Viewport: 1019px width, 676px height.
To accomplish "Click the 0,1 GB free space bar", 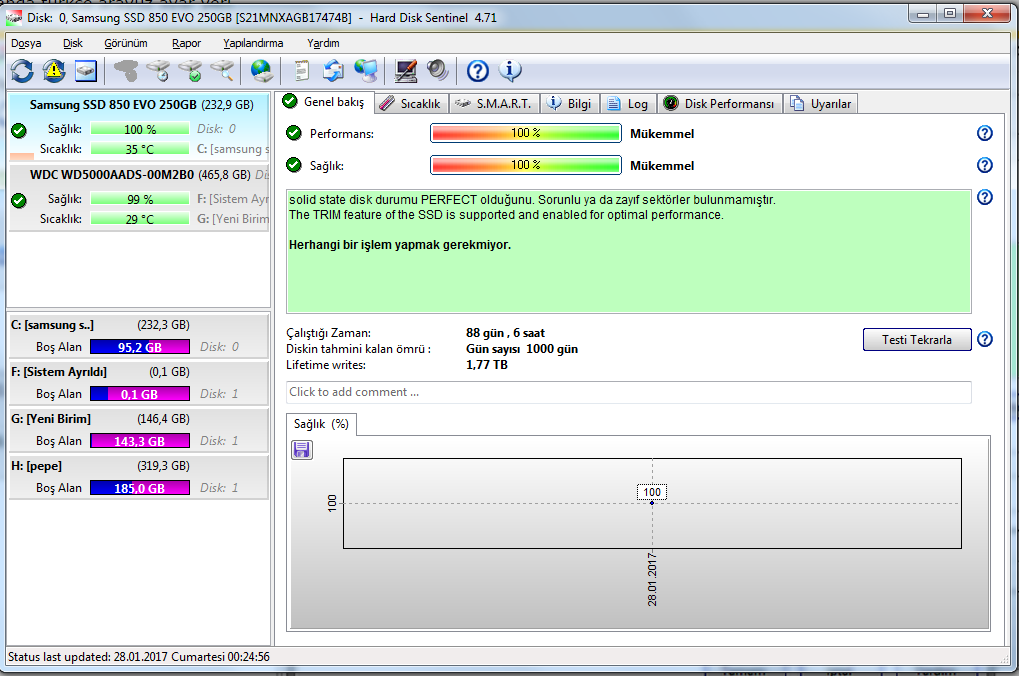I will 140,394.
